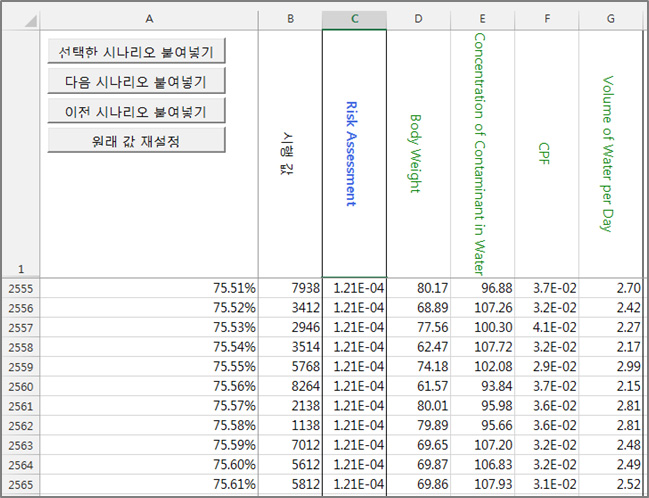Screen dimensions: 649x498
Task: Click Concentration cell 107.26
Action: (x=483, y=308)
